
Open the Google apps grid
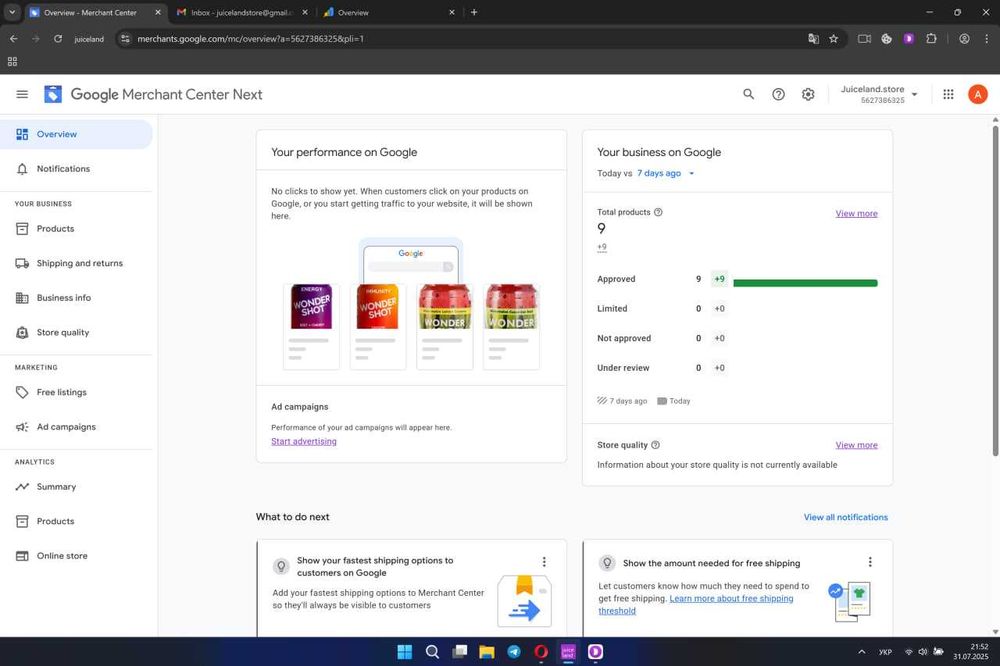pos(948,94)
